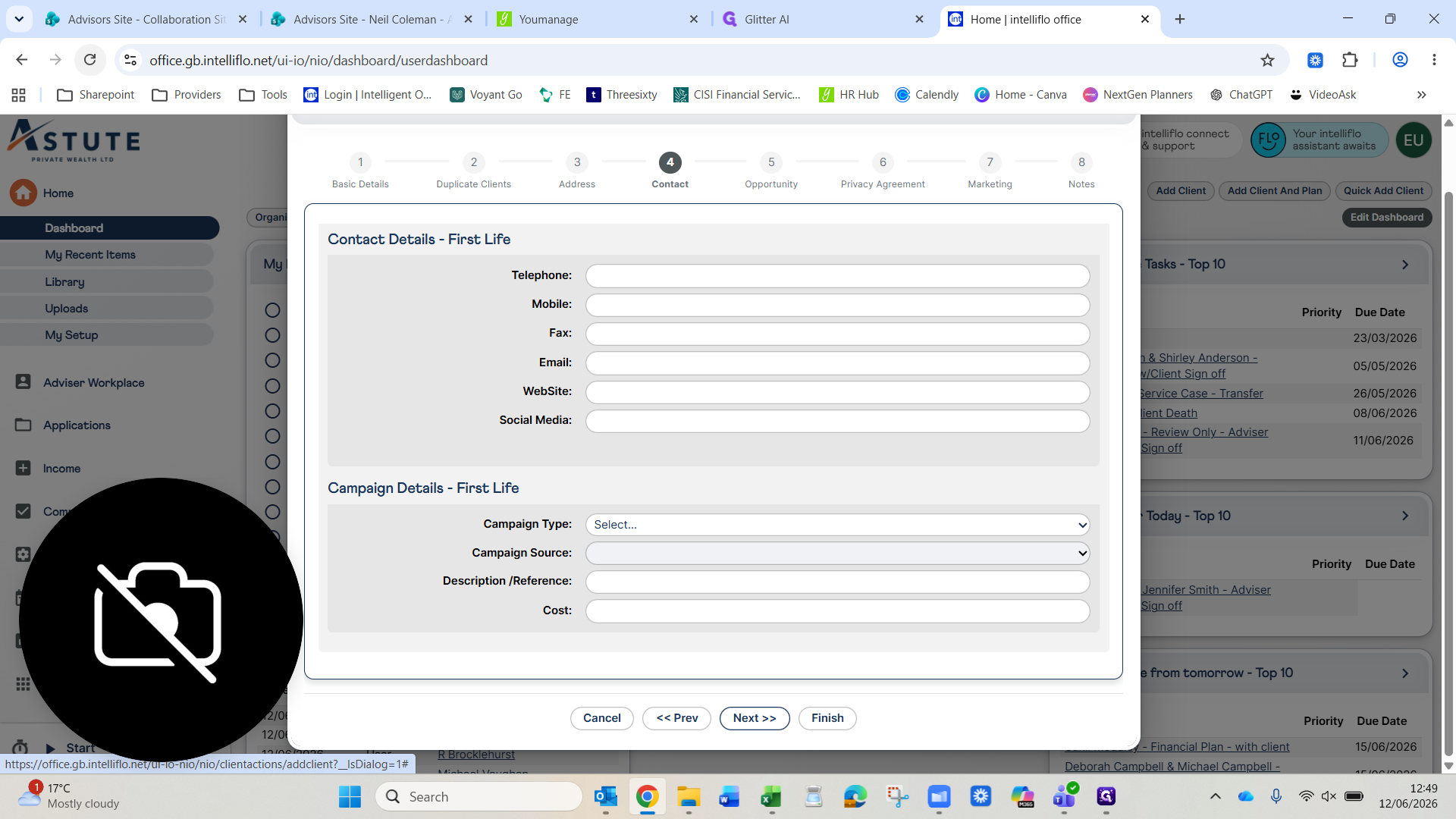Open the tab search dropdown arrow
Viewport: 1456px width, 819px height.
(18, 19)
